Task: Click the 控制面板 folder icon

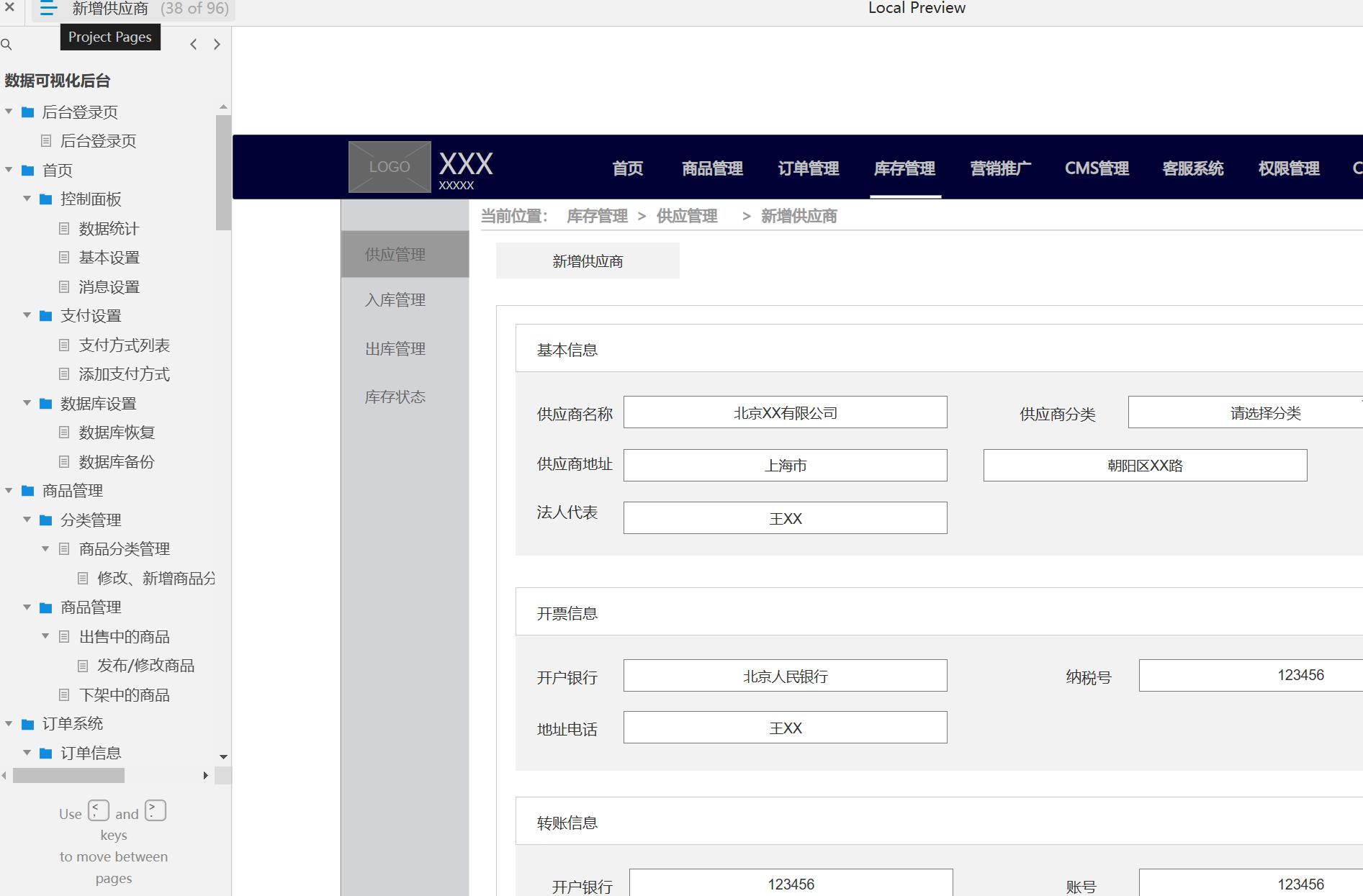Action: 46,199
